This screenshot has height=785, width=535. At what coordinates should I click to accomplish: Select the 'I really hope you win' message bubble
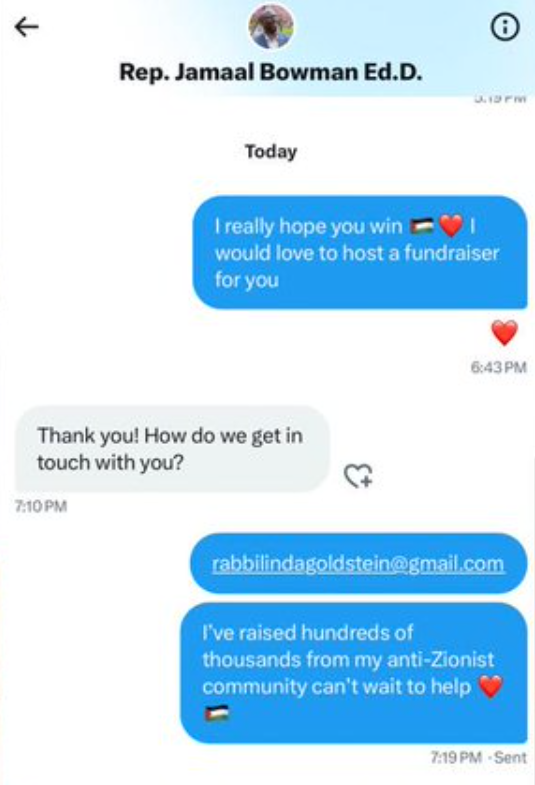360,252
